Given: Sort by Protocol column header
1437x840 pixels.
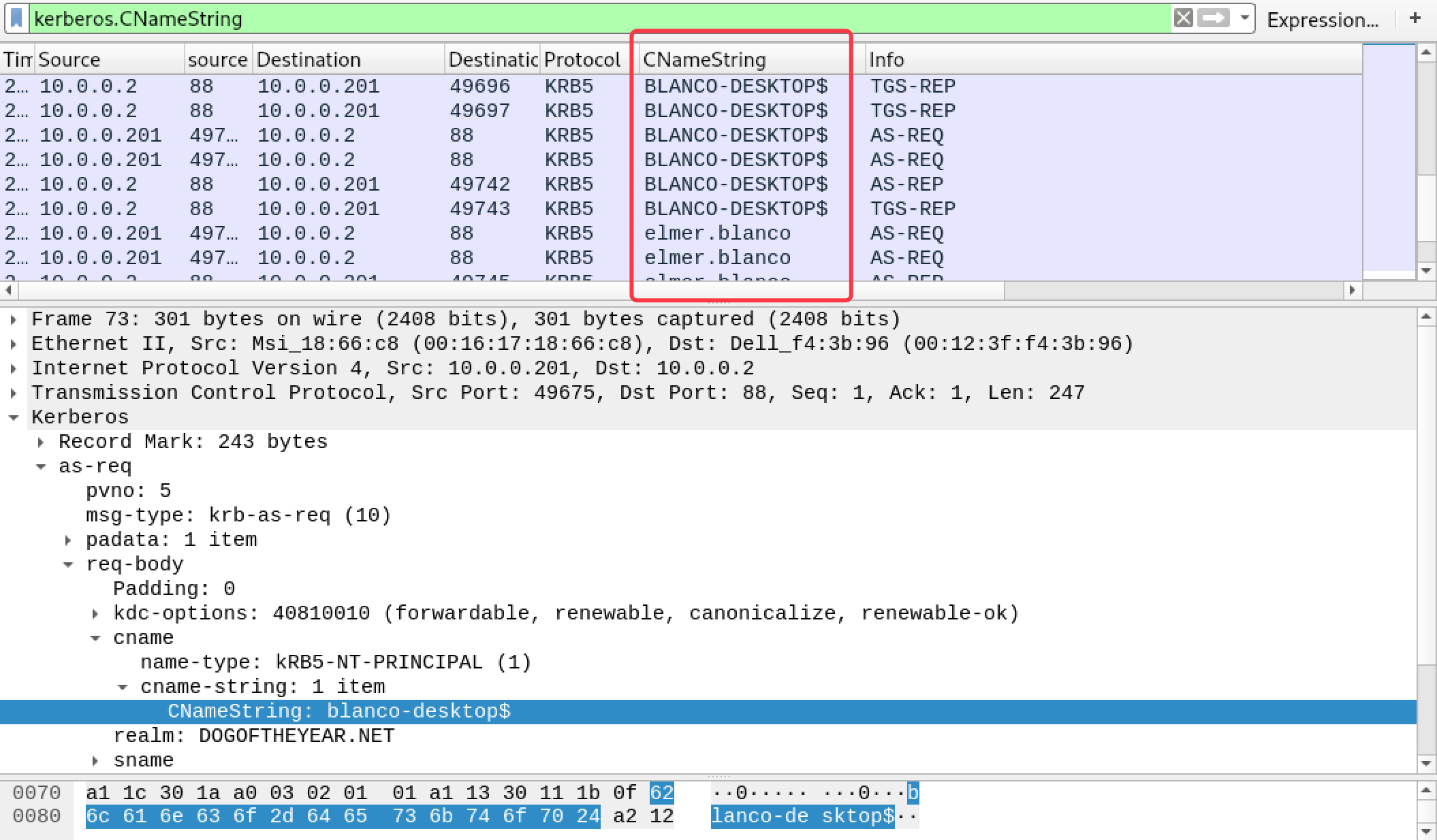Looking at the screenshot, I should 582,60.
